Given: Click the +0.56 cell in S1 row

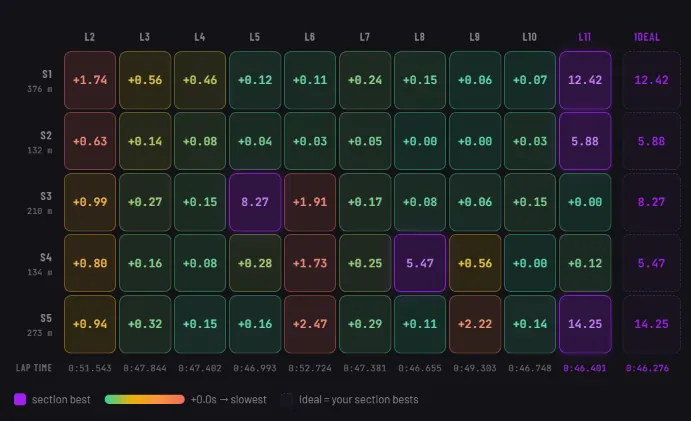Looking at the screenshot, I should tap(145, 80).
